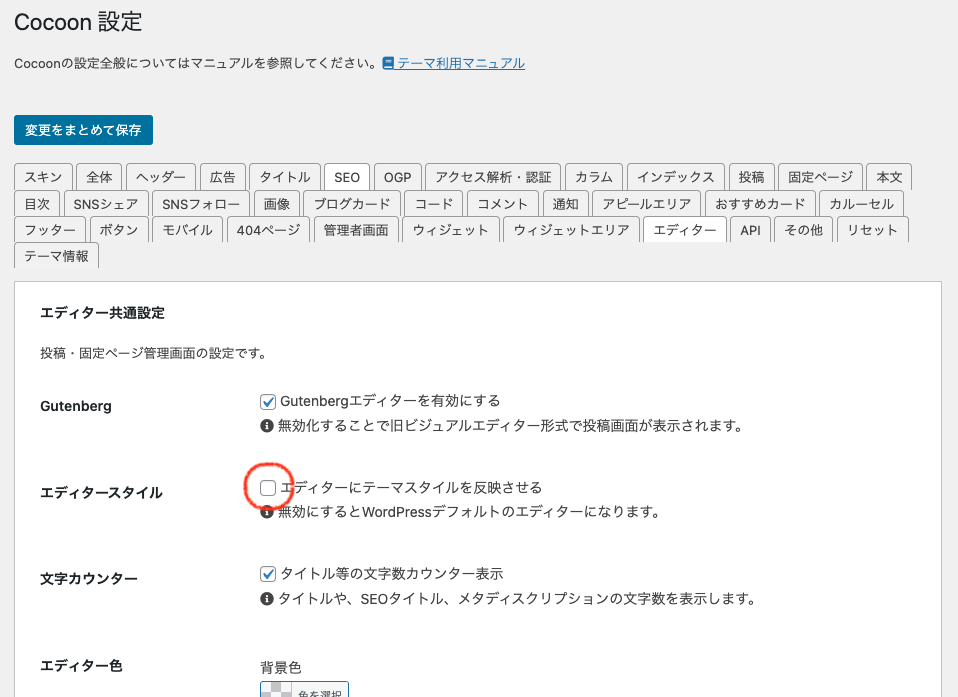Click the info icon under the Gutenberg checkbox

267,425
